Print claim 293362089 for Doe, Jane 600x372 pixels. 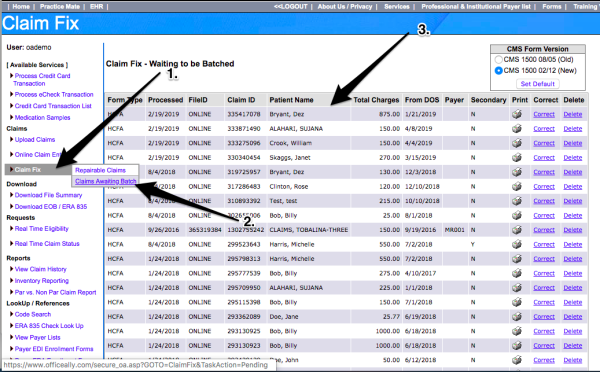click(517, 317)
